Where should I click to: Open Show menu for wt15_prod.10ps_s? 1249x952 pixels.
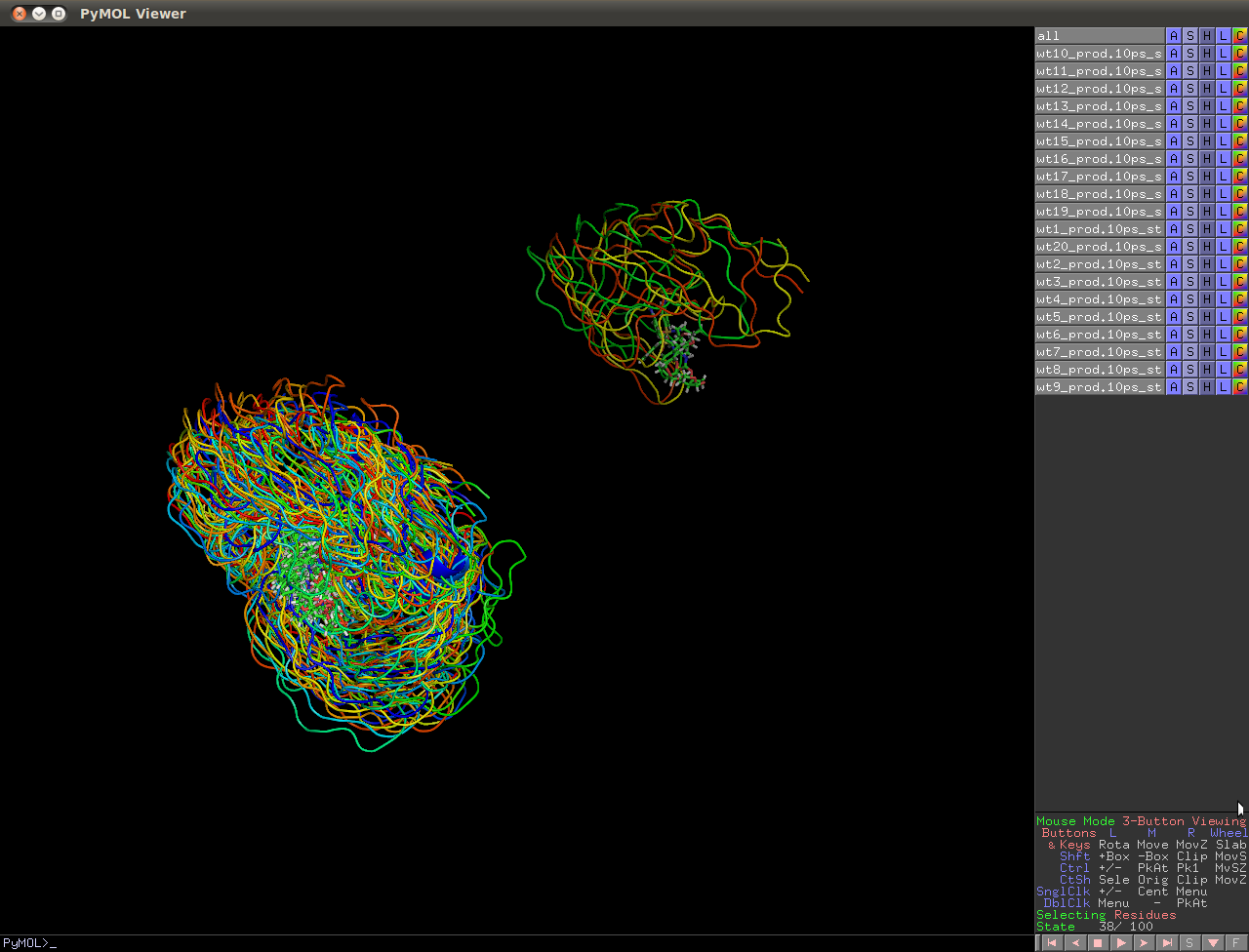point(1190,141)
